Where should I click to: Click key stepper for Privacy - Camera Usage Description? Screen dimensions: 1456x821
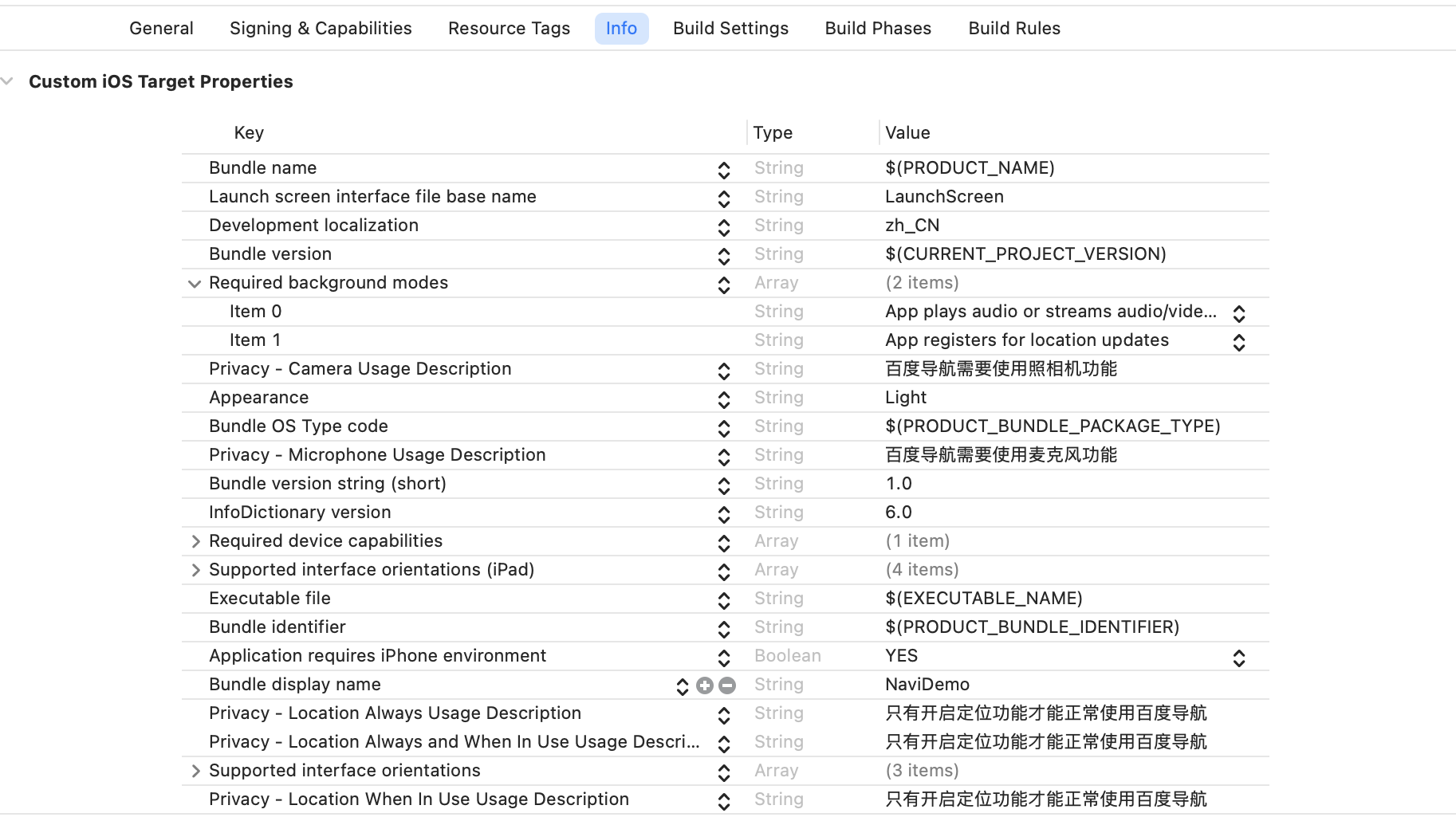[x=723, y=371]
